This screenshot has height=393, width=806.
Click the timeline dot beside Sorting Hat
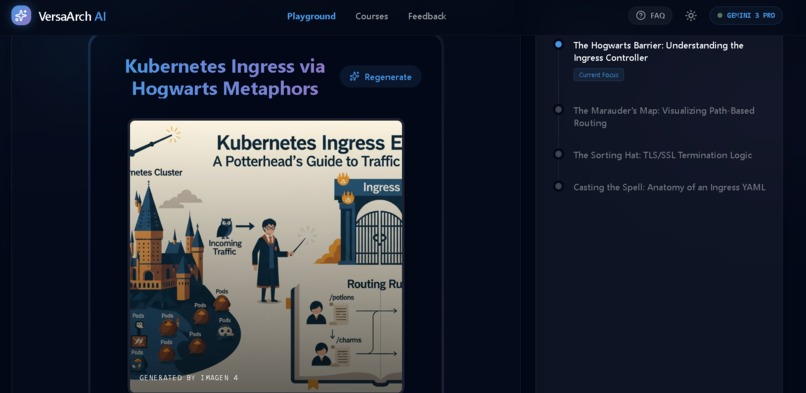558,154
